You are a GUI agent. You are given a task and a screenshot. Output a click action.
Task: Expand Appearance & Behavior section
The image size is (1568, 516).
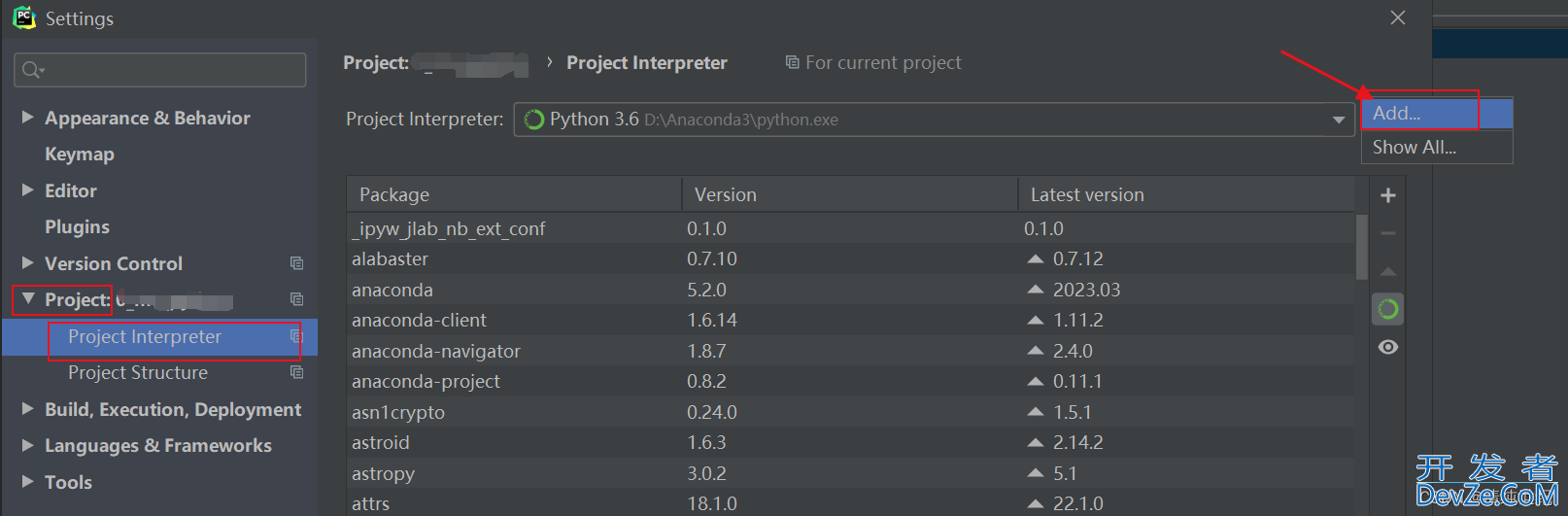[27, 117]
